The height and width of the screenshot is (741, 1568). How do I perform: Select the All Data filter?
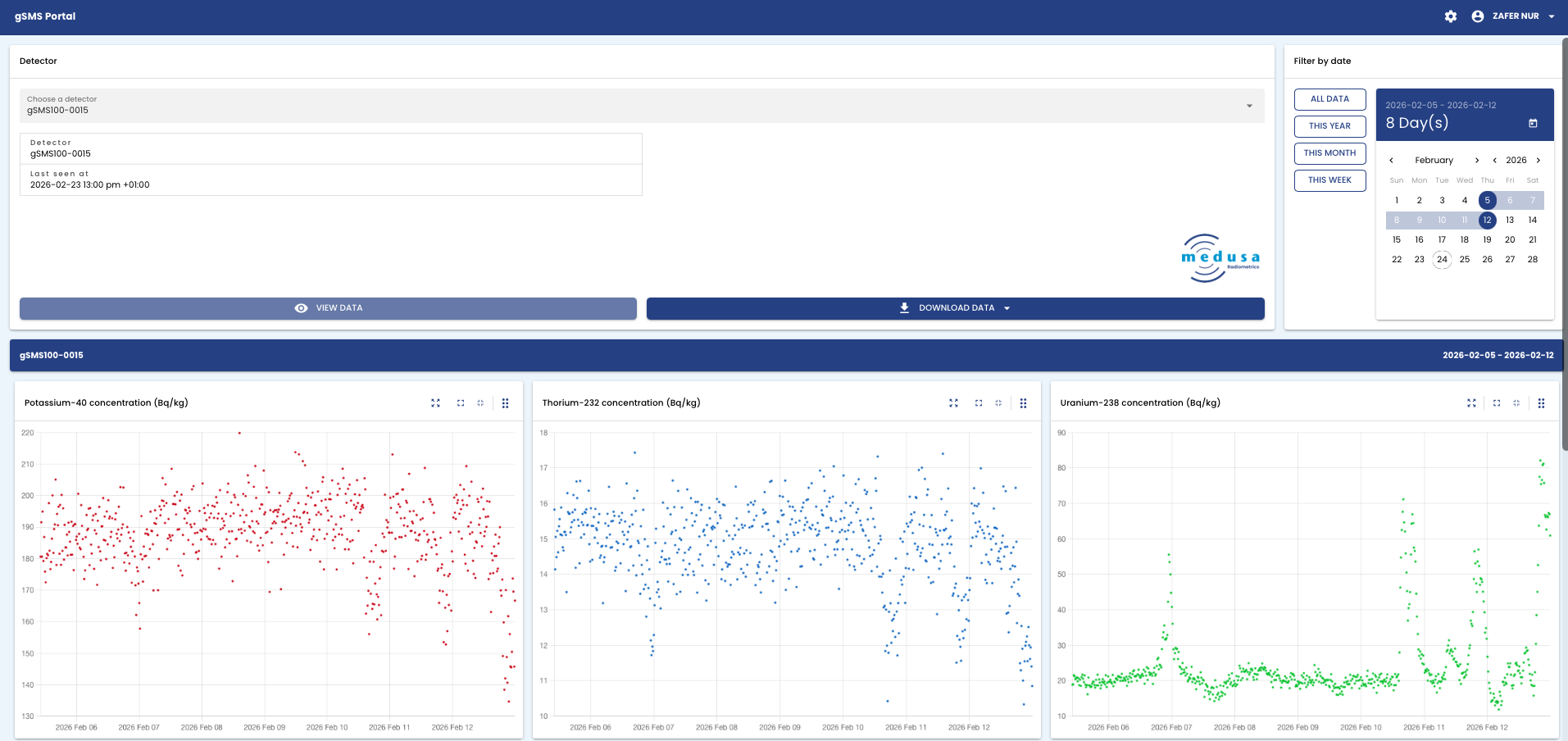tap(1329, 99)
